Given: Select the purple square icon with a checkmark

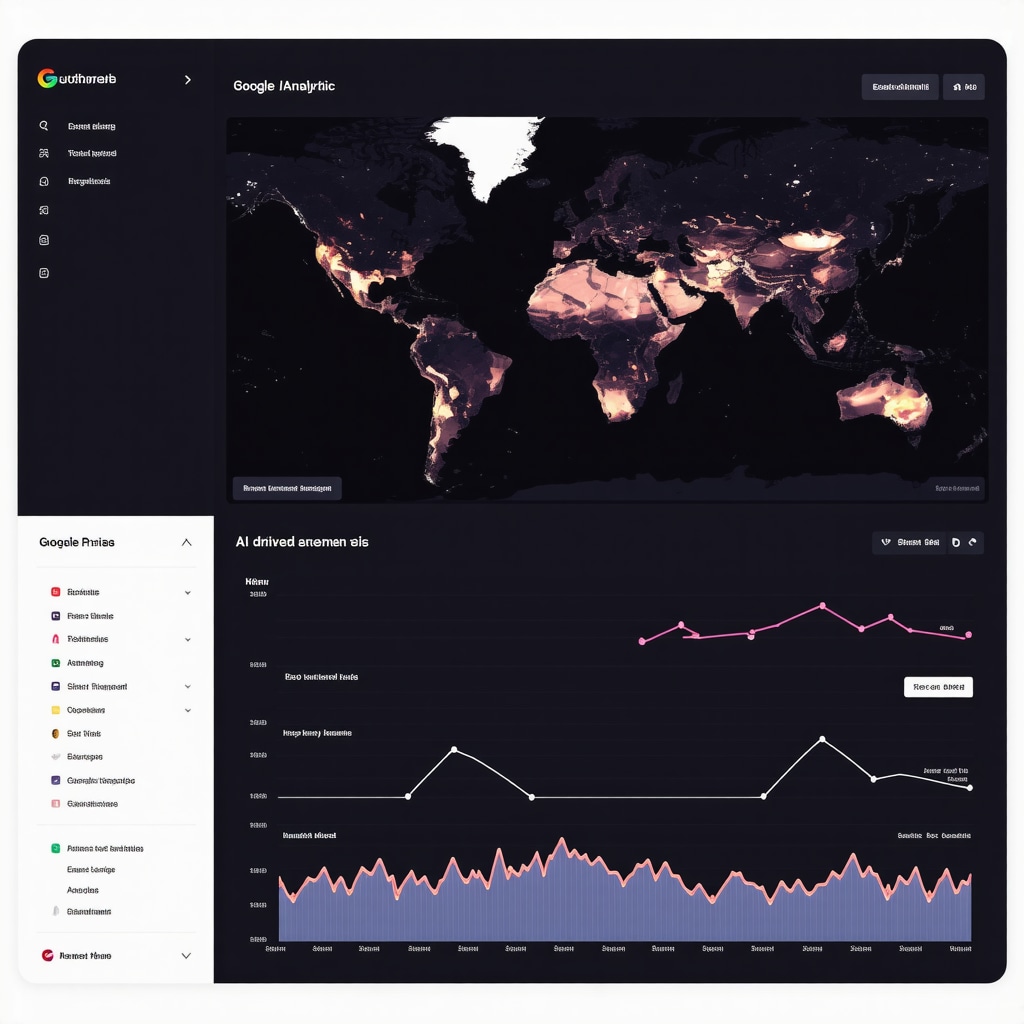Looking at the screenshot, I should [56, 780].
